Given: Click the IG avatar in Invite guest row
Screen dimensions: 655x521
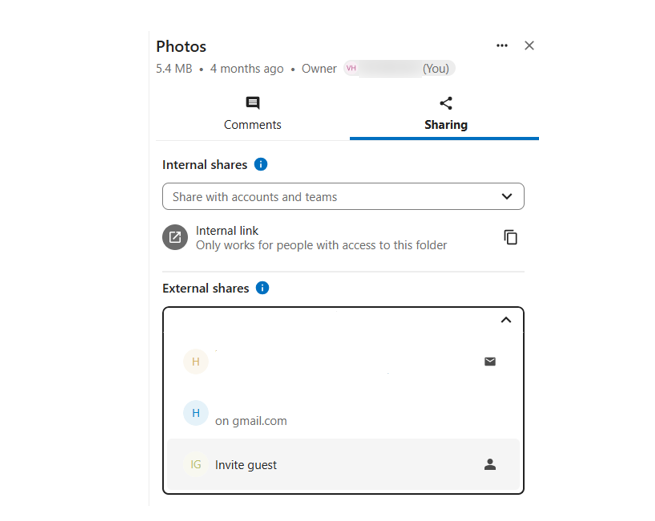Looking at the screenshot, I should click(196, 465).
